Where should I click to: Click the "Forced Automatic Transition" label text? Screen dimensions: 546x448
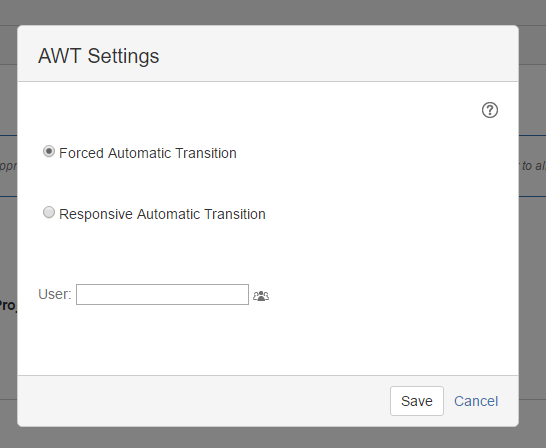[148, 153]
